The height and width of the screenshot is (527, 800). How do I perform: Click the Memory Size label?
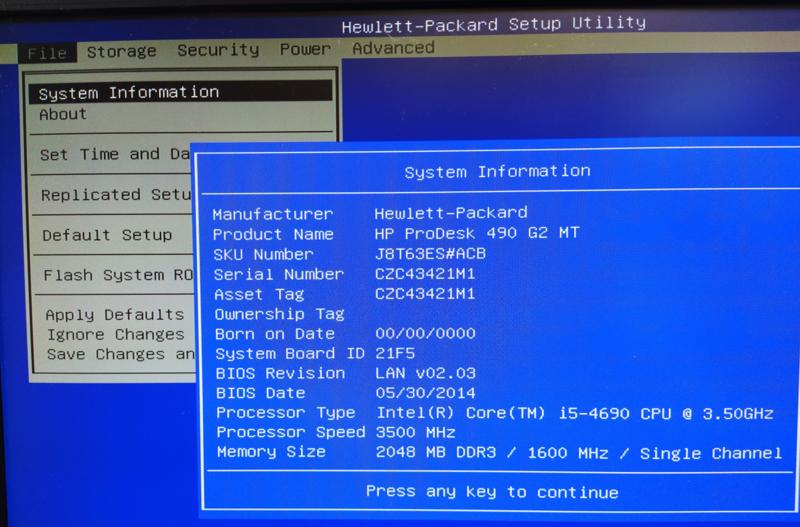tap(271, 453)
